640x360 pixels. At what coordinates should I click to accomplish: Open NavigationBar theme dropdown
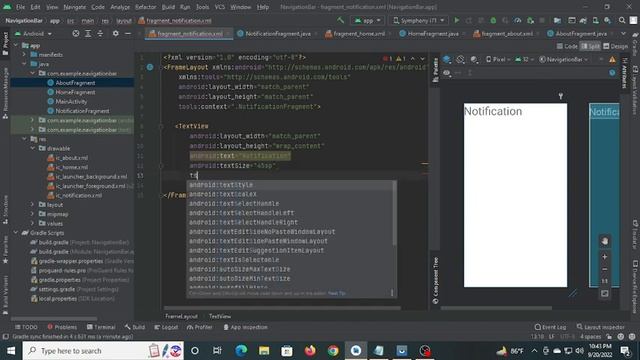pyautogui.click(x=563, y=60)
